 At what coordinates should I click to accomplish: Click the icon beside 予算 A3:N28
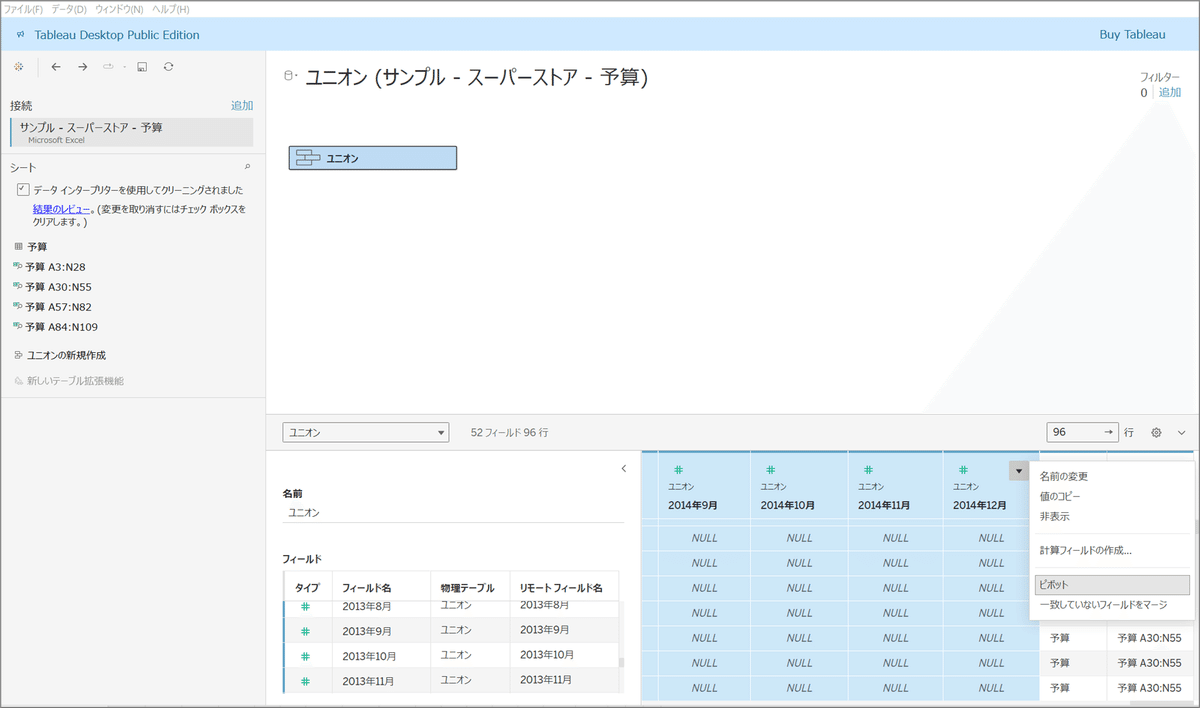pos(18,266)
